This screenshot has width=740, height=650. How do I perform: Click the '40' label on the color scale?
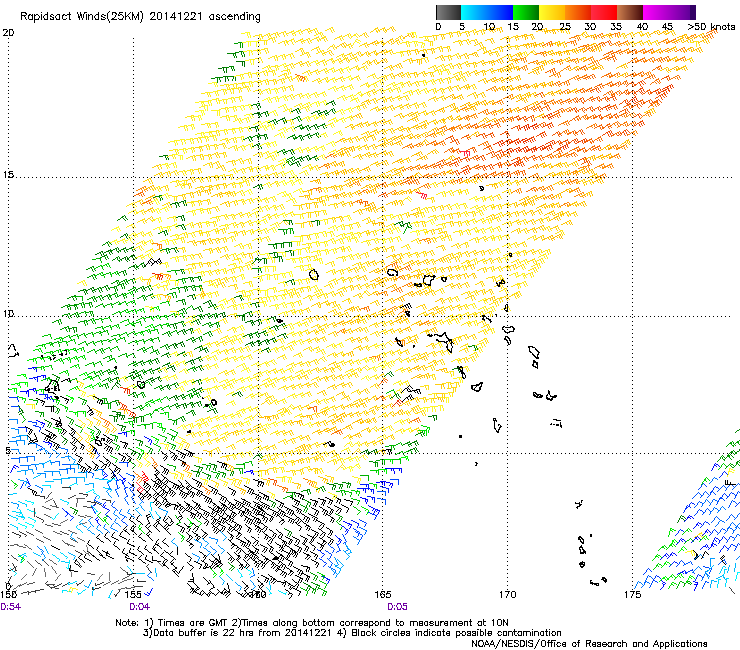click(642, 27)
